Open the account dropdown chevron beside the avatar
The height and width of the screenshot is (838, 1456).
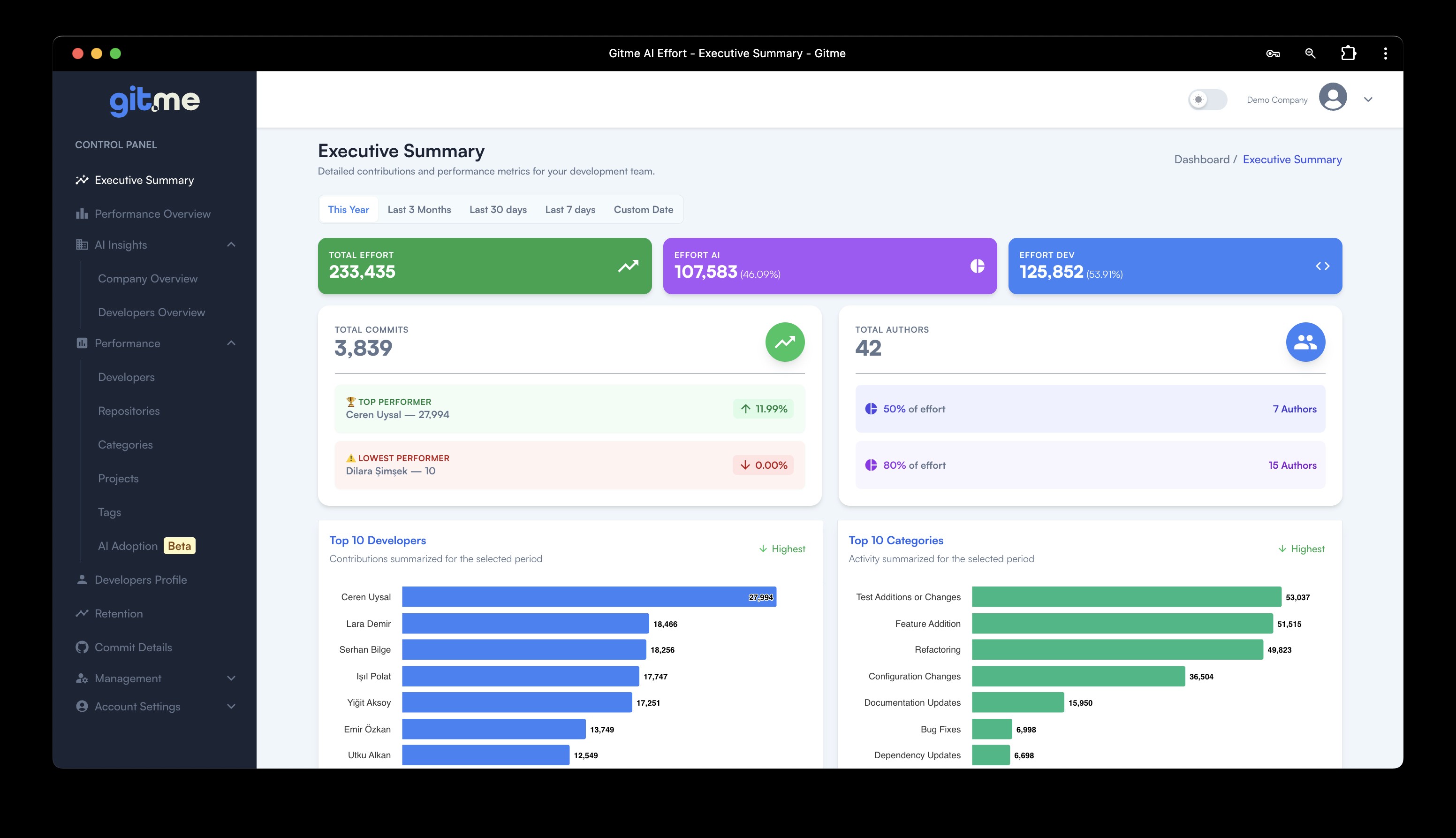coord(1368,99)
